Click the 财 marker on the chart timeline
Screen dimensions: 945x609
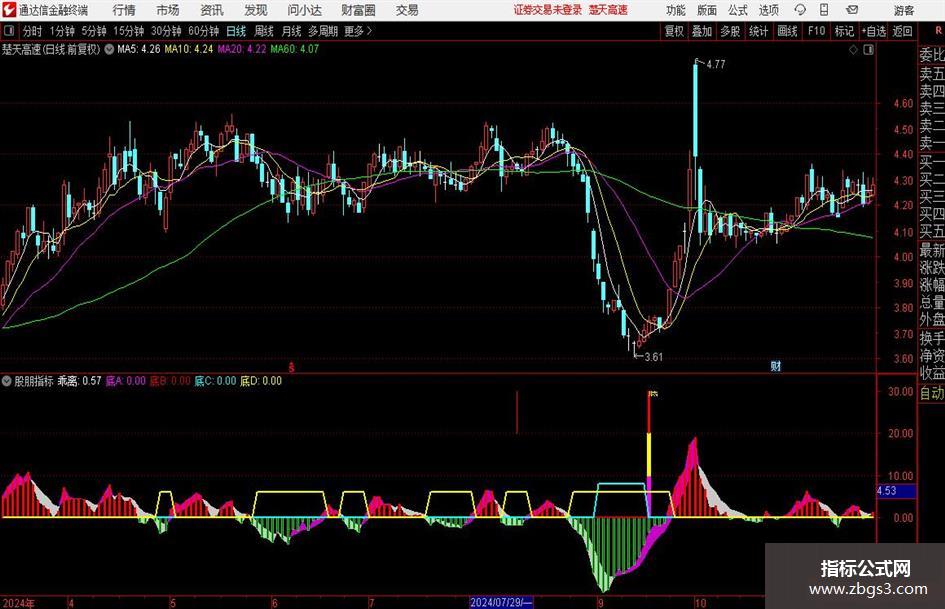(x=776, y=365)
